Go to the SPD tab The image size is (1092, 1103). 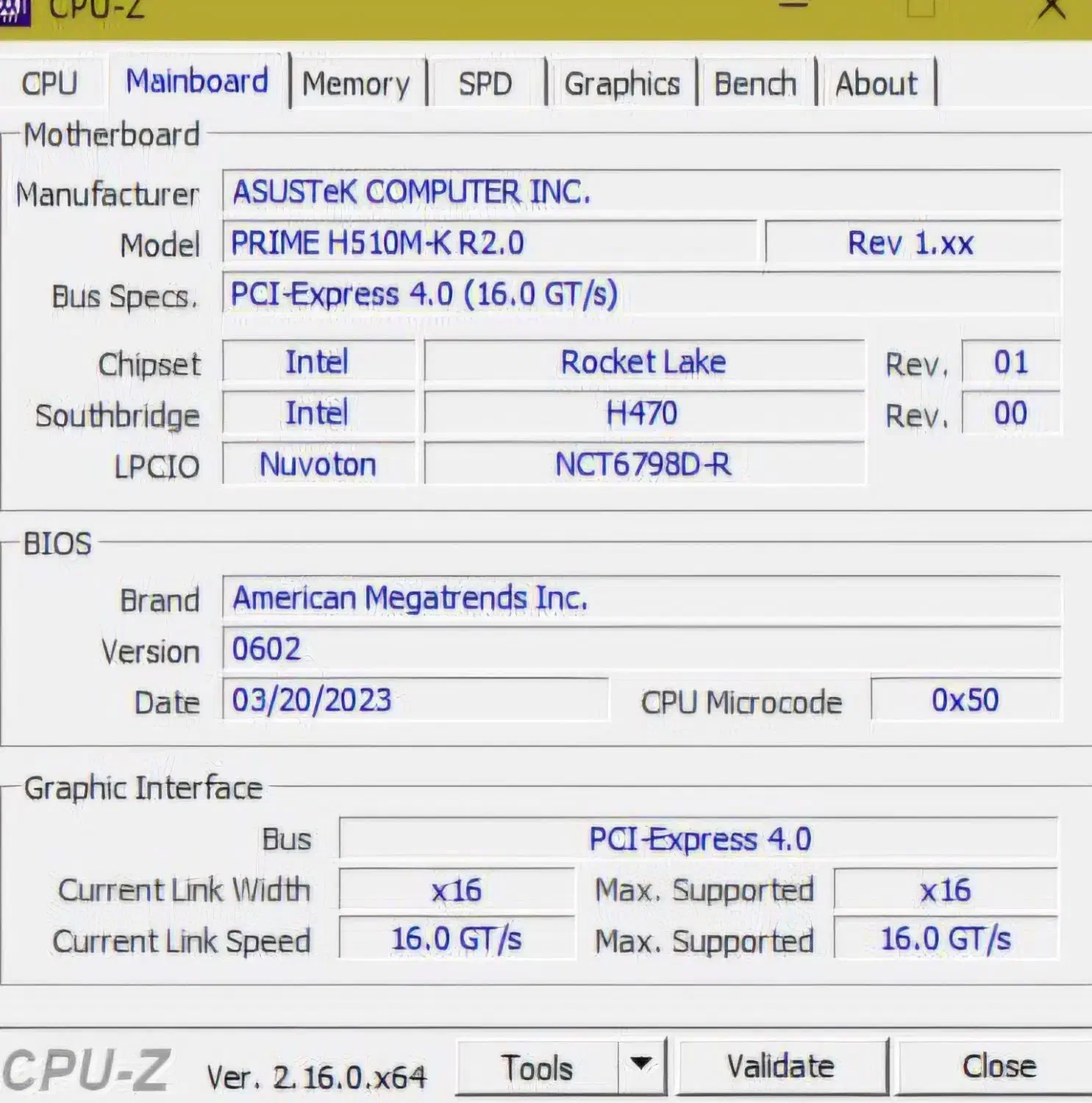click(485, 84)
